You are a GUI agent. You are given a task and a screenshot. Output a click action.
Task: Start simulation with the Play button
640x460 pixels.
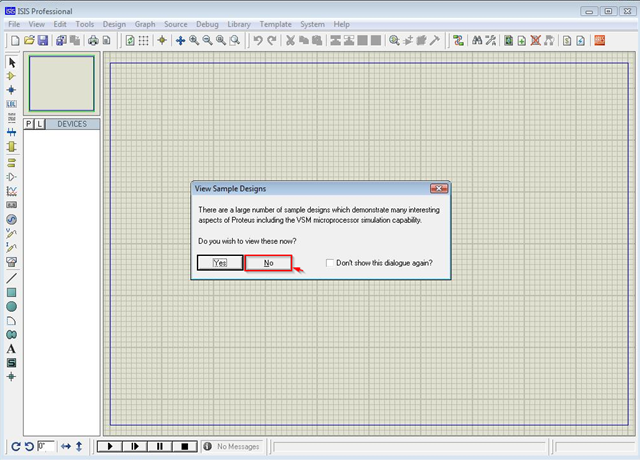(x=110, y=447)
